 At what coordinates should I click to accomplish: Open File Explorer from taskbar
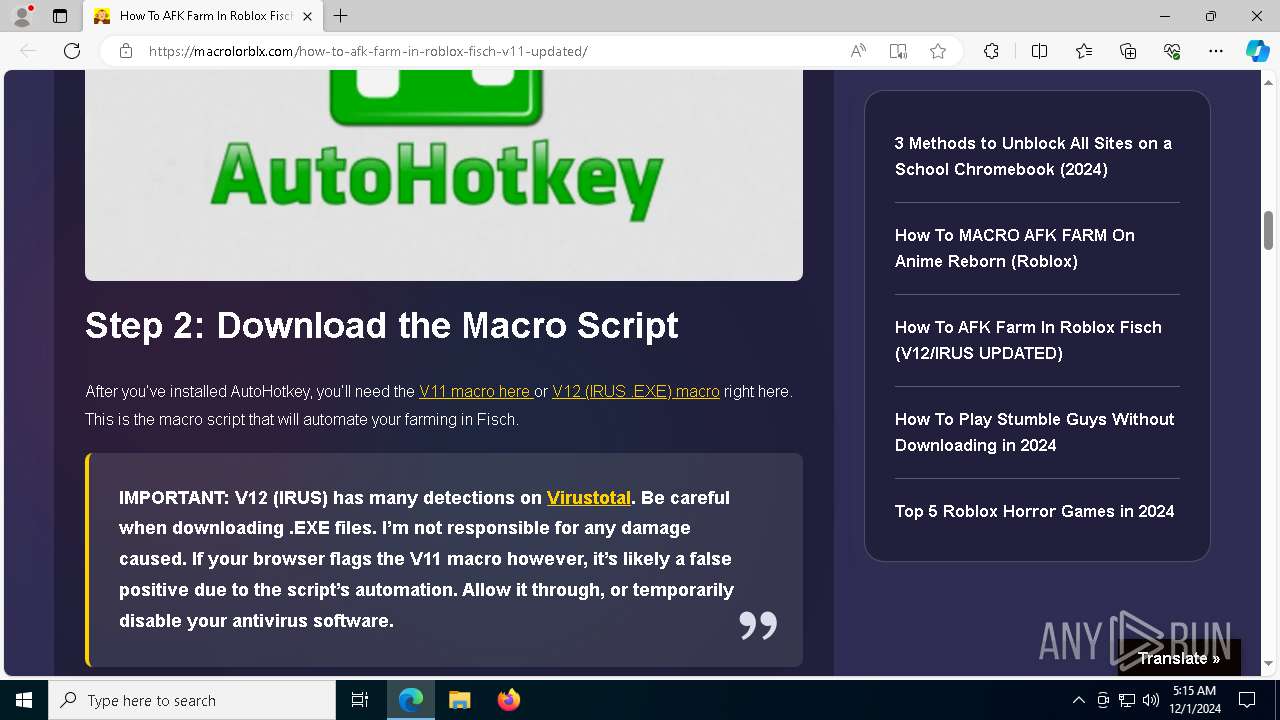460,700
